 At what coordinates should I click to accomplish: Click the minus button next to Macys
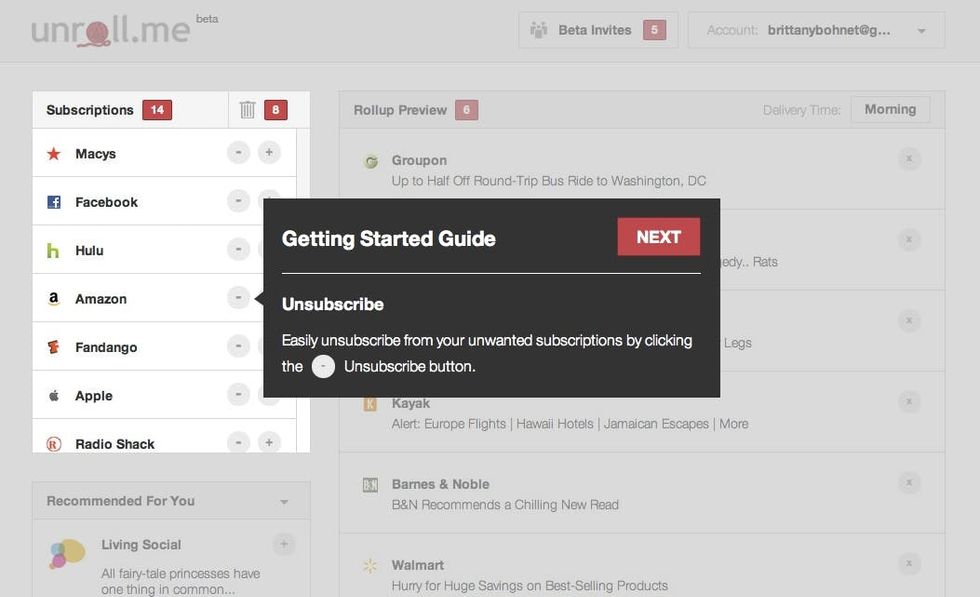pyautogui.click(x=238, y=153)
